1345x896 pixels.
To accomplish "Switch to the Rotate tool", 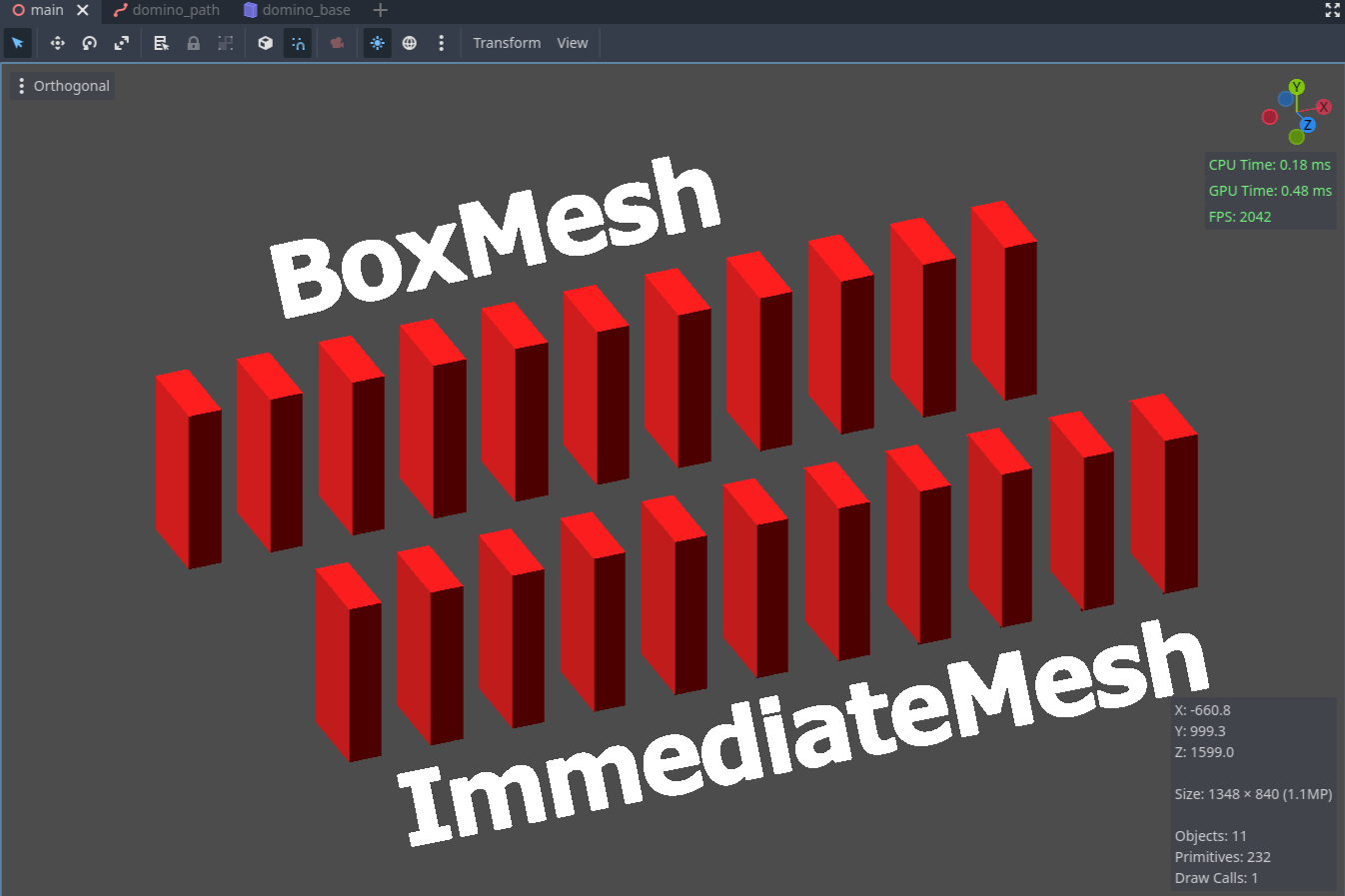I will (x=90, y=43).
